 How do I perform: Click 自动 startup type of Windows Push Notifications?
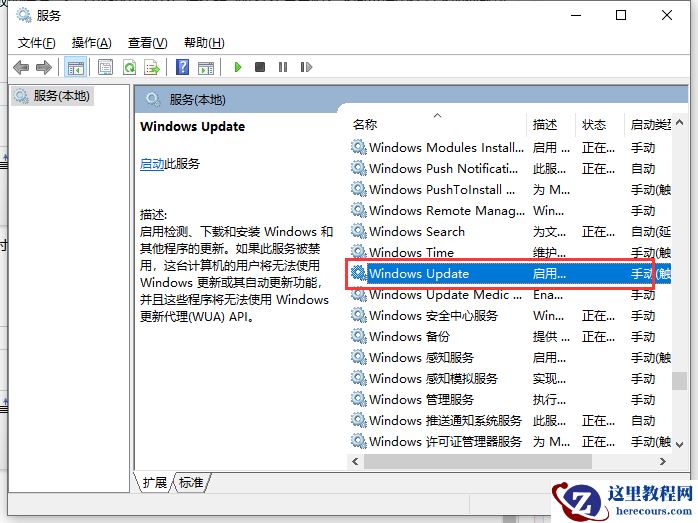[643, 168]
